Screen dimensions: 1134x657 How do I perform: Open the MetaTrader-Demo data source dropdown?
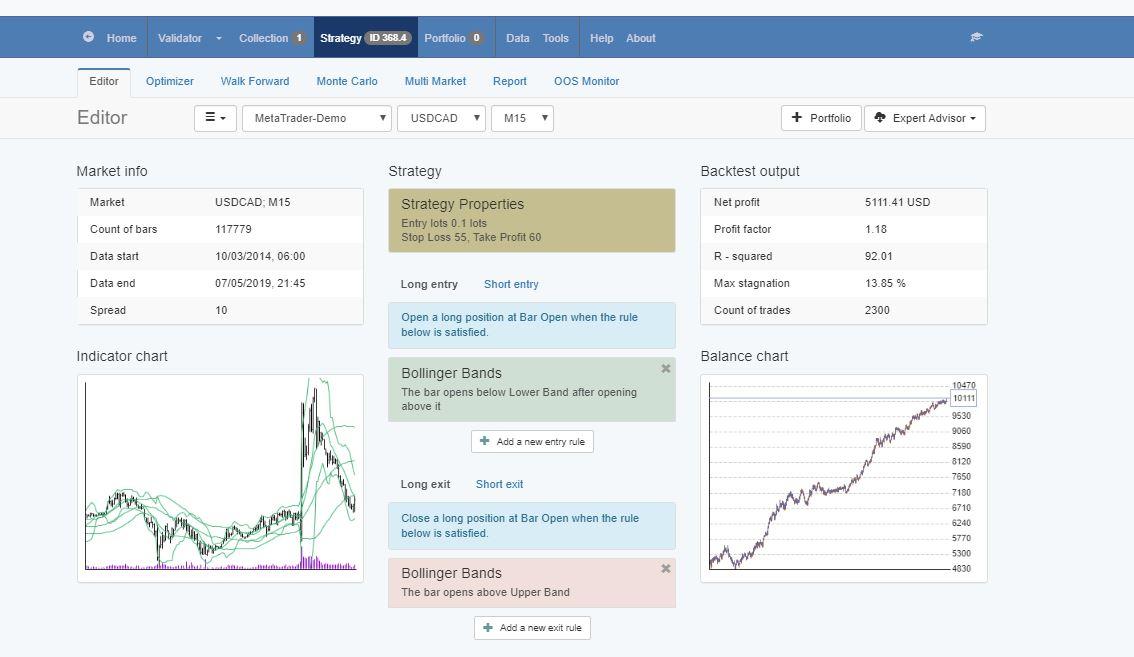[x=317, y=118]
